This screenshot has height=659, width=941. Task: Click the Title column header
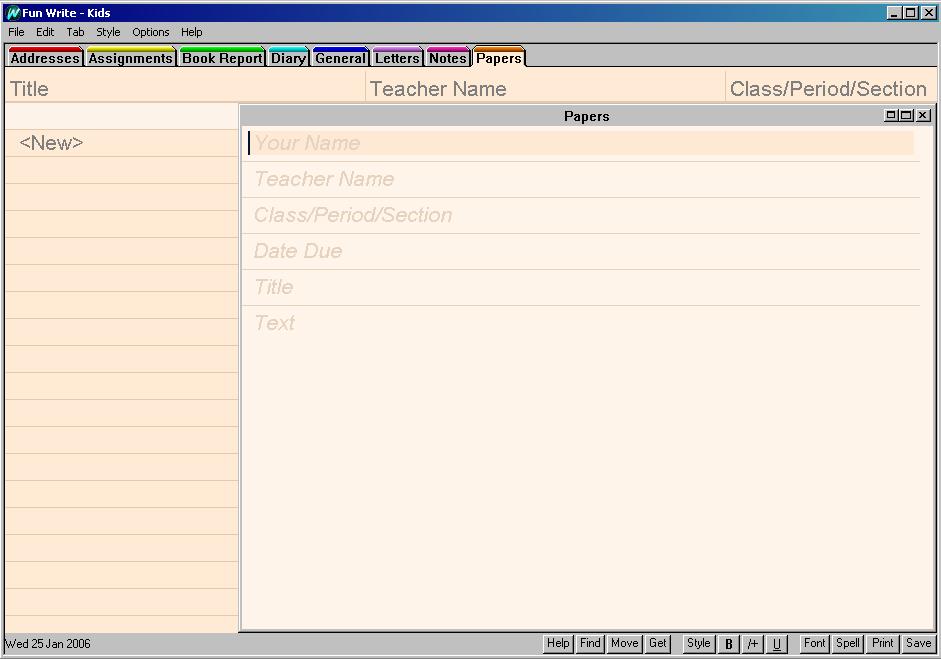coord(185,89)
